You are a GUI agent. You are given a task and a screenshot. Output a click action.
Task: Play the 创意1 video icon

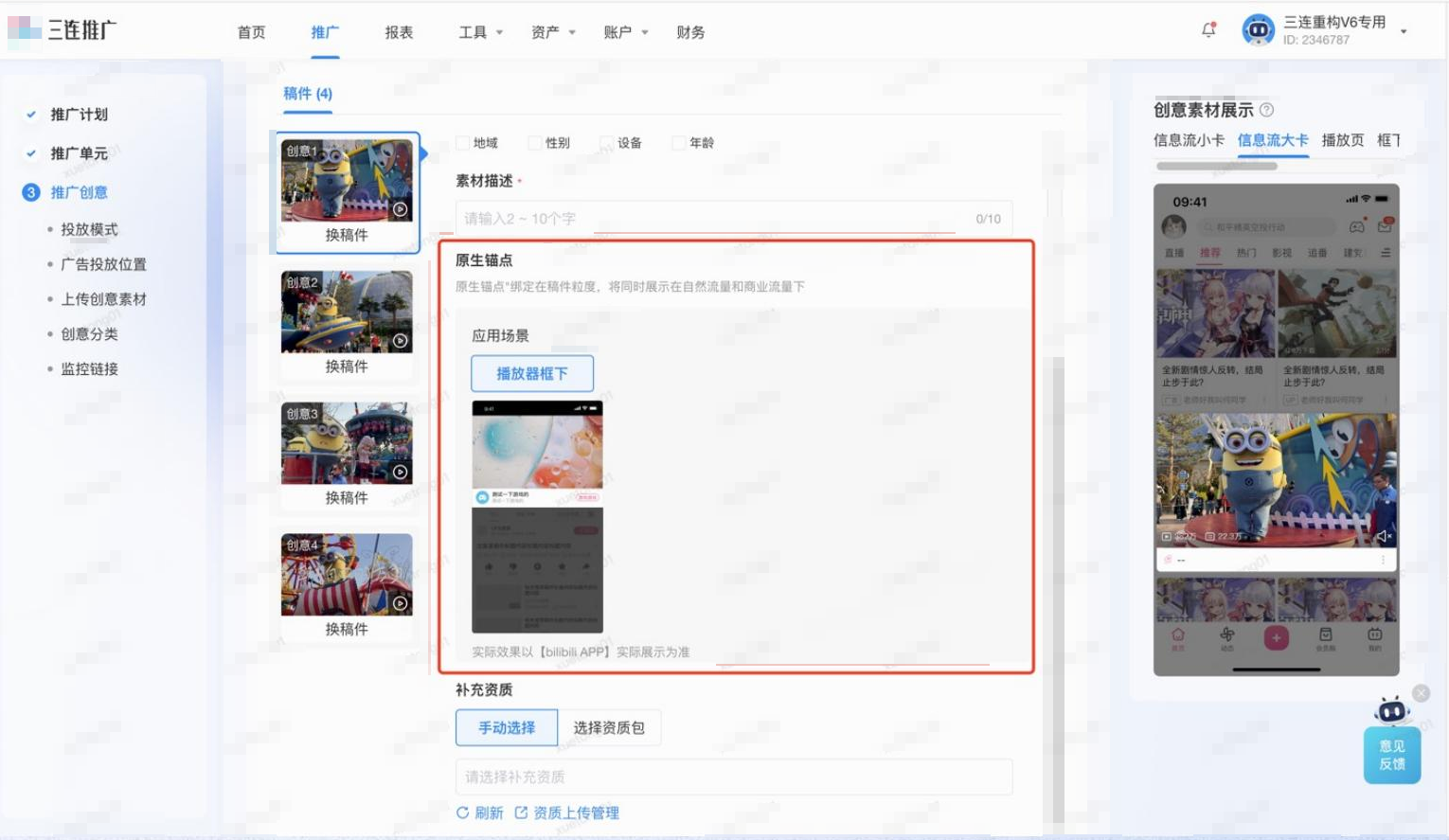point(401,209)
